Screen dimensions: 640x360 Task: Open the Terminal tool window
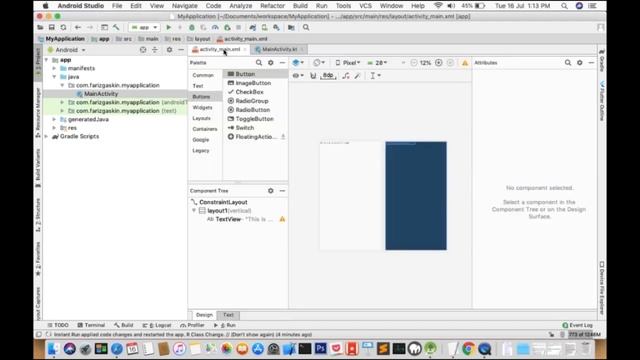tap(91, 325)
